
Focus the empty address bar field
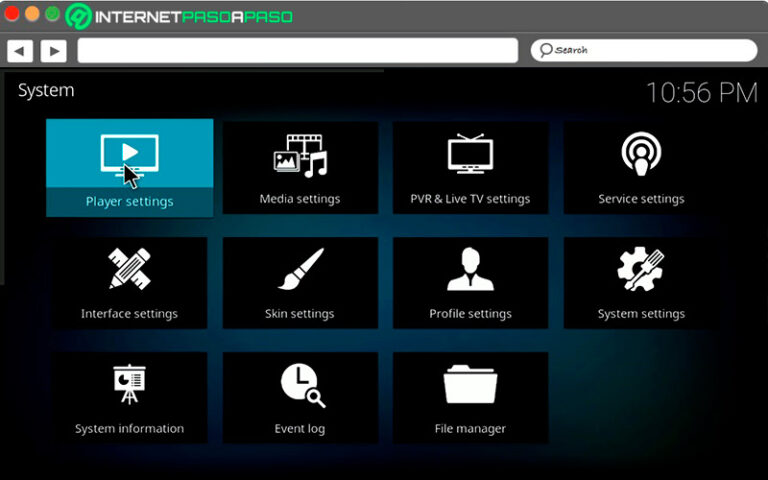297,50
